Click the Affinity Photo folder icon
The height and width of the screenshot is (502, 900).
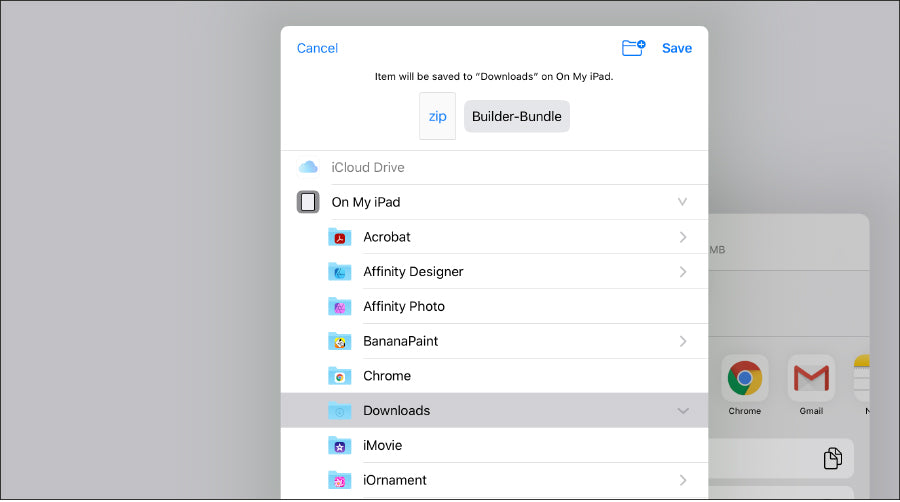(x=340, y=307)
